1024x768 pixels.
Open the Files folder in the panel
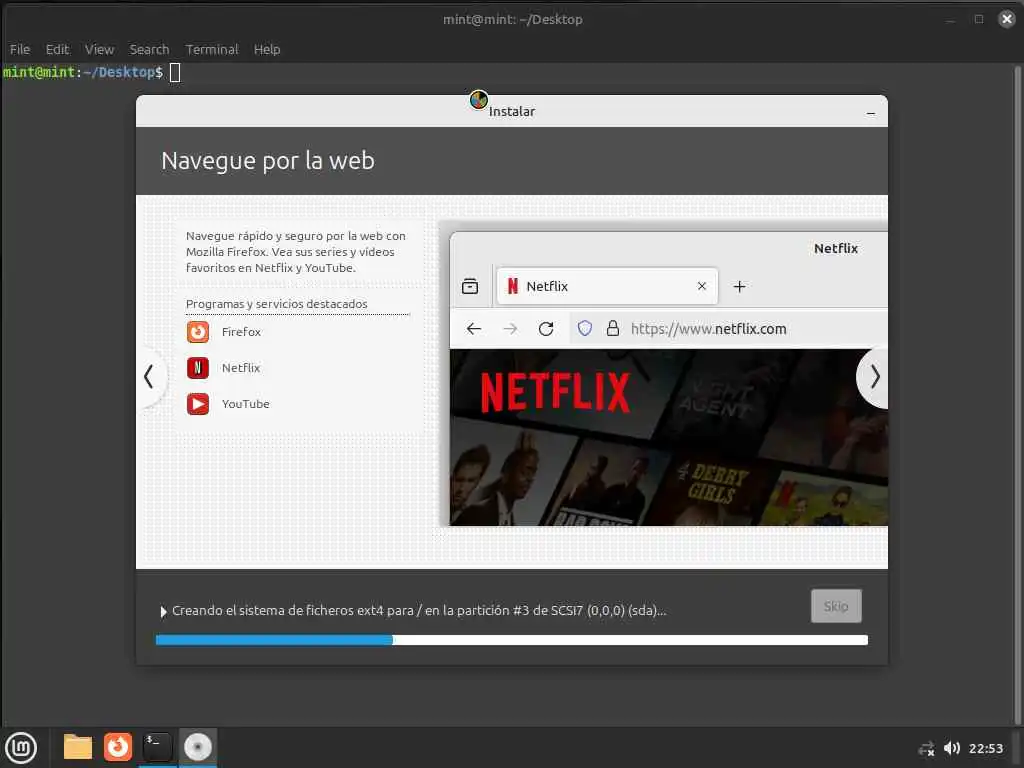78,747
